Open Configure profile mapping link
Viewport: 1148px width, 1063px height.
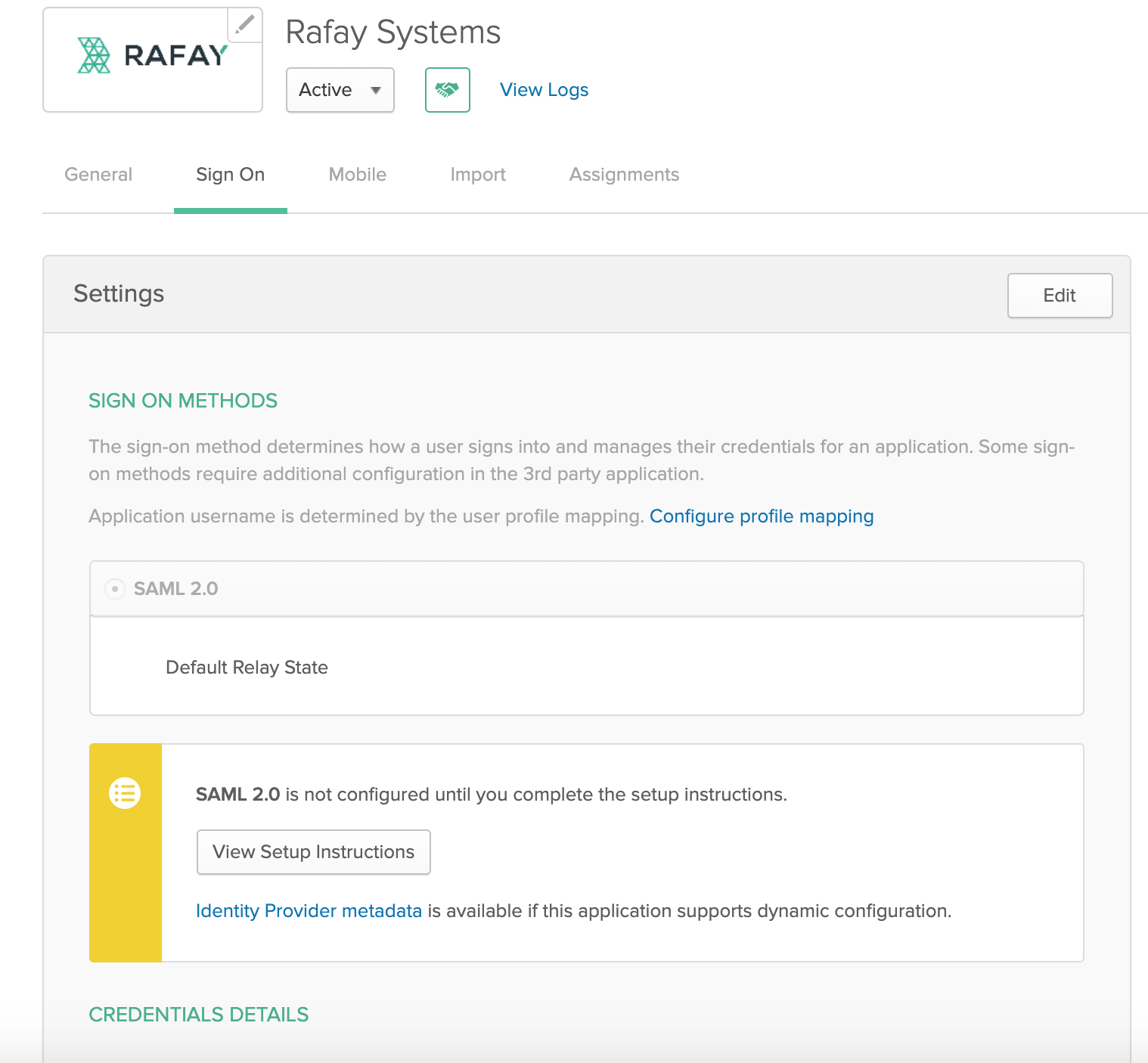click(x=762, y=516)
